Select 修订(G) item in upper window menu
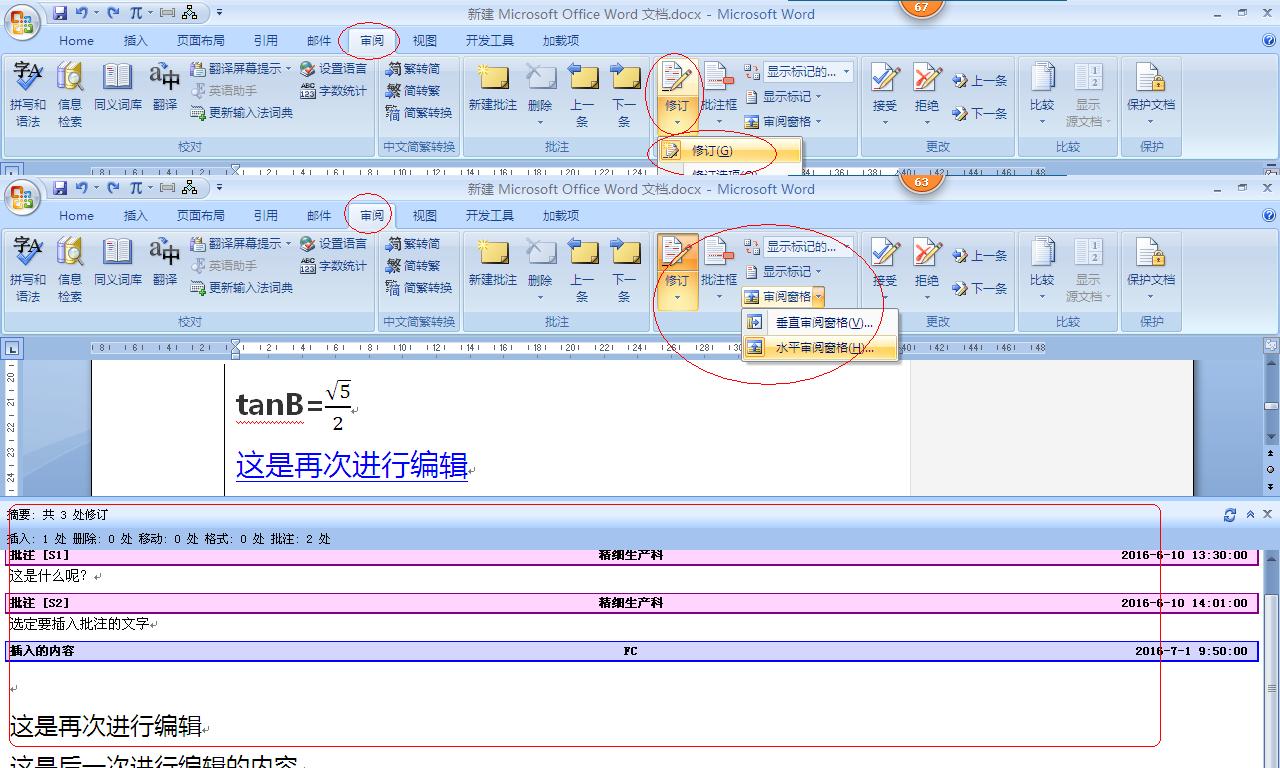This screenshot has height=768, width=1280. pos(730,151)
